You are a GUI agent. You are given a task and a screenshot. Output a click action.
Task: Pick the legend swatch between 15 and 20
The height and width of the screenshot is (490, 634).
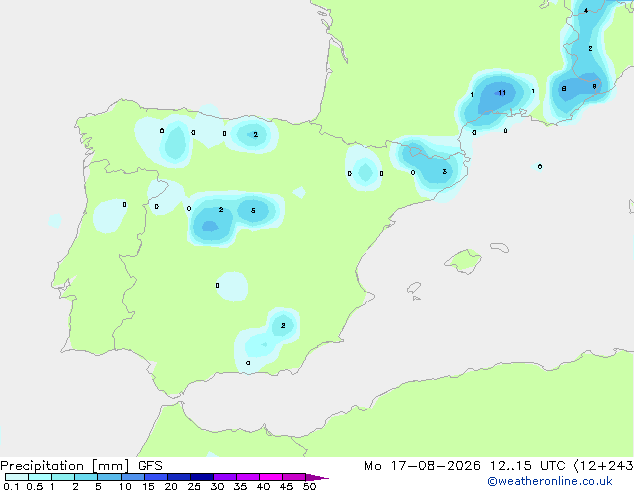(156, 477)
